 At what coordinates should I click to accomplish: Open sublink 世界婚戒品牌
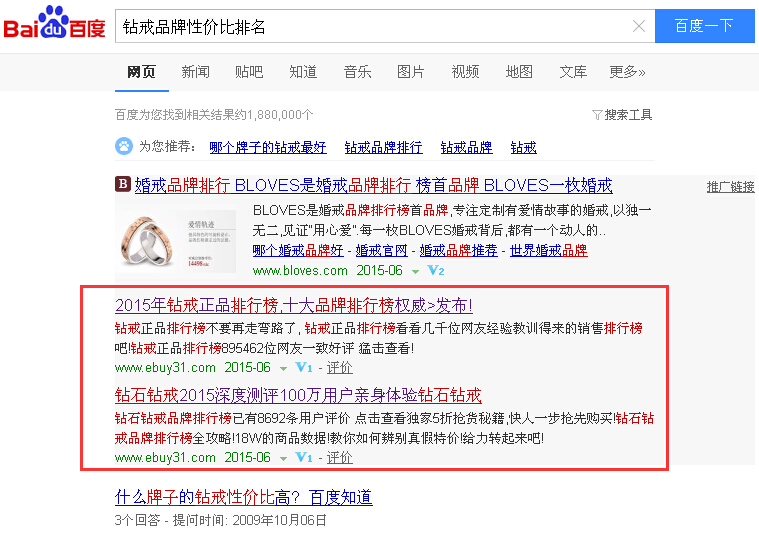549,250
